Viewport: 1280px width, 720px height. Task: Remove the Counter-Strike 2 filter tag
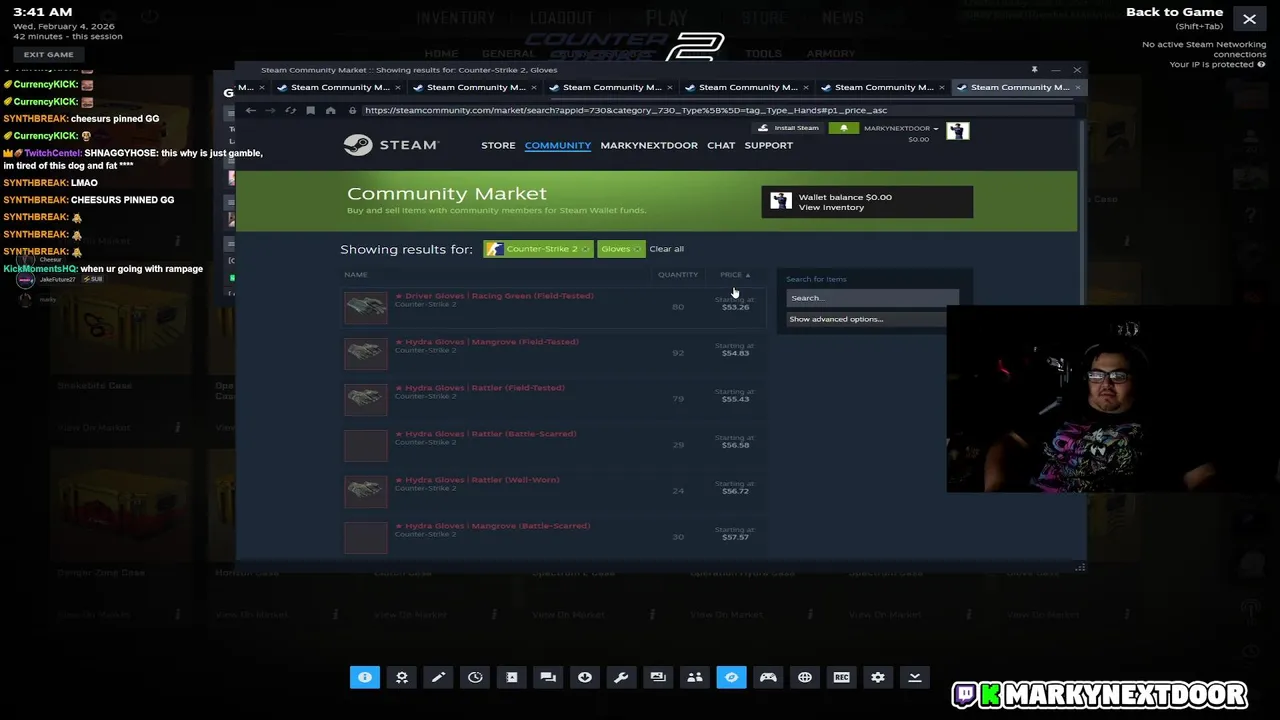[585, 249]
